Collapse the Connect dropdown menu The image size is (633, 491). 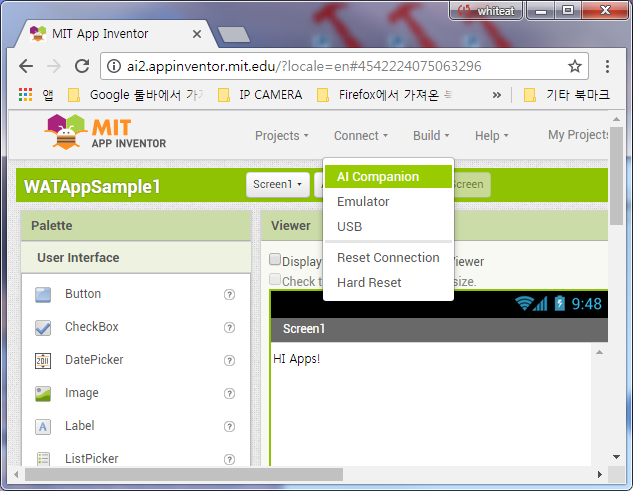coord(361,136)
